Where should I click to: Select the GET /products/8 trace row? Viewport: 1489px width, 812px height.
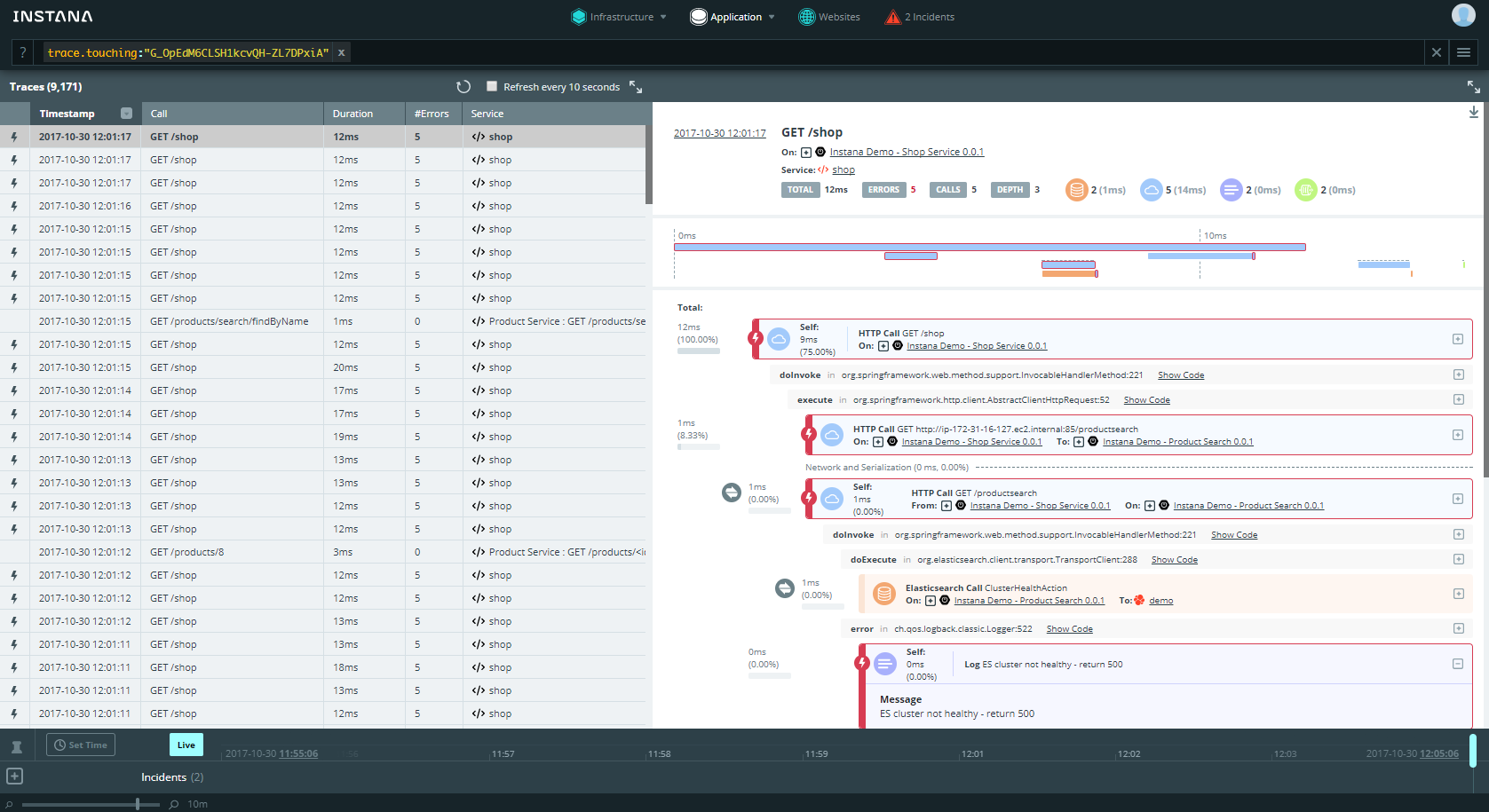coord(323,552)
